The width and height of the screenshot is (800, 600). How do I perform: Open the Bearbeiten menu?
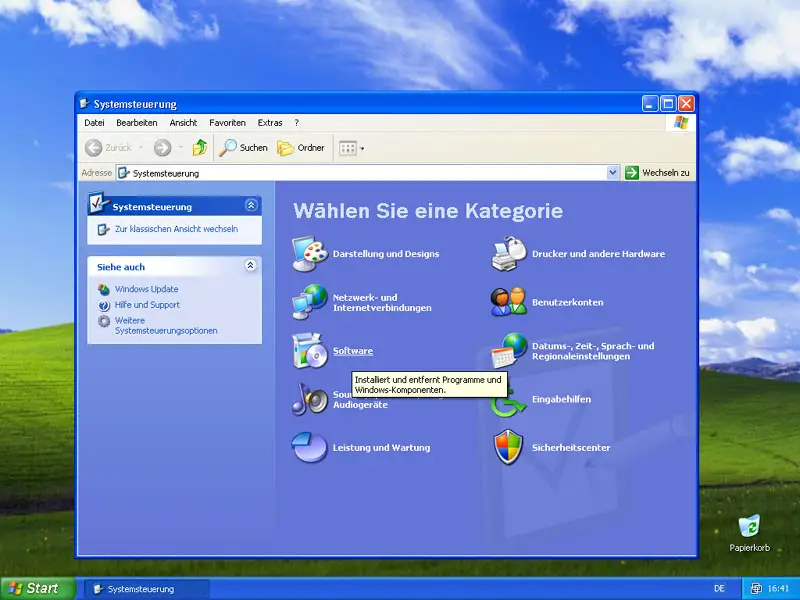(137, 123)
